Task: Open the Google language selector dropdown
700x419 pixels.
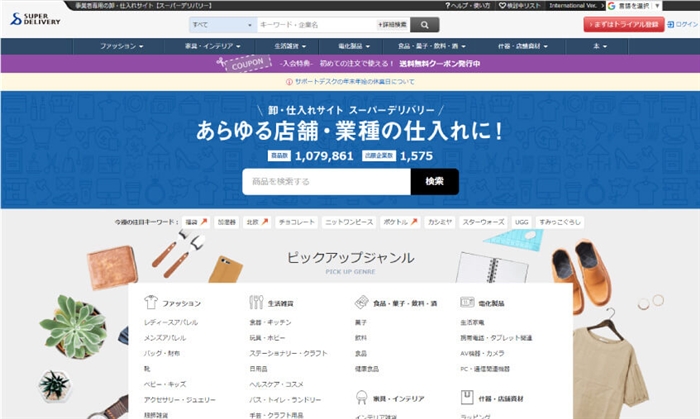Action: click(650, 6)
